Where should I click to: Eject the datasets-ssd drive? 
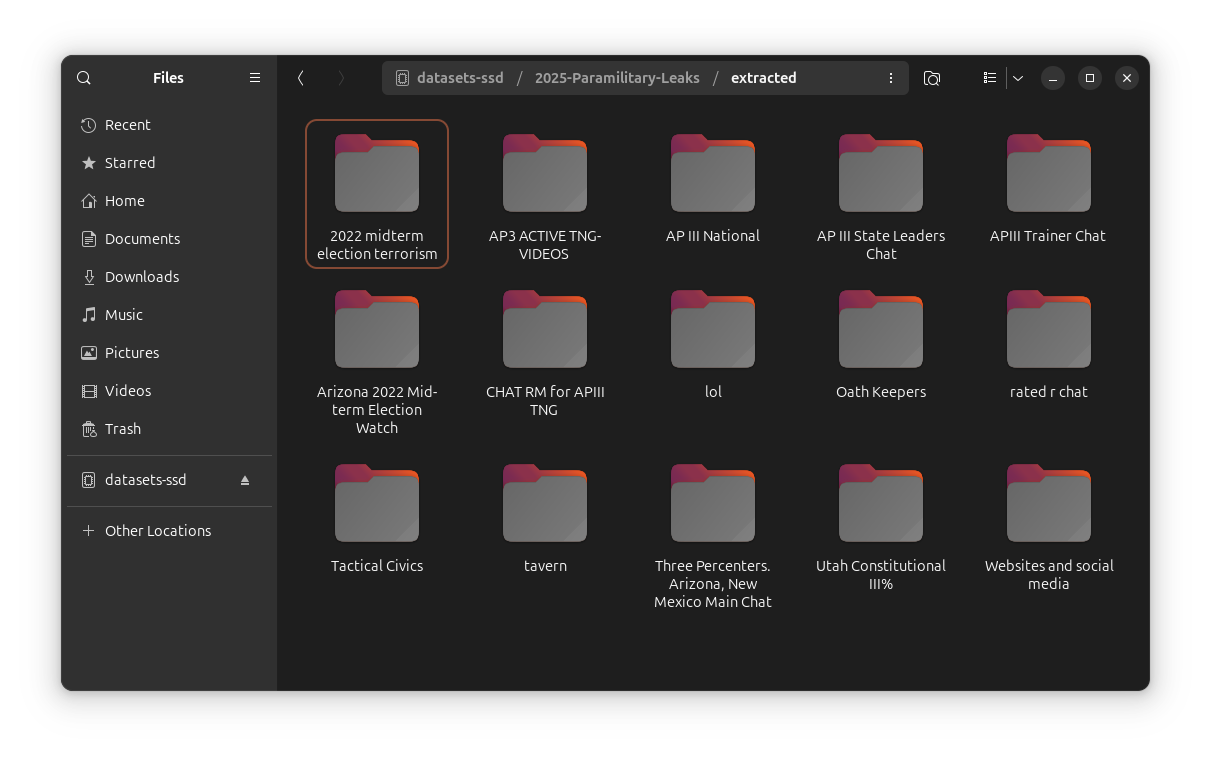(245, 480)
